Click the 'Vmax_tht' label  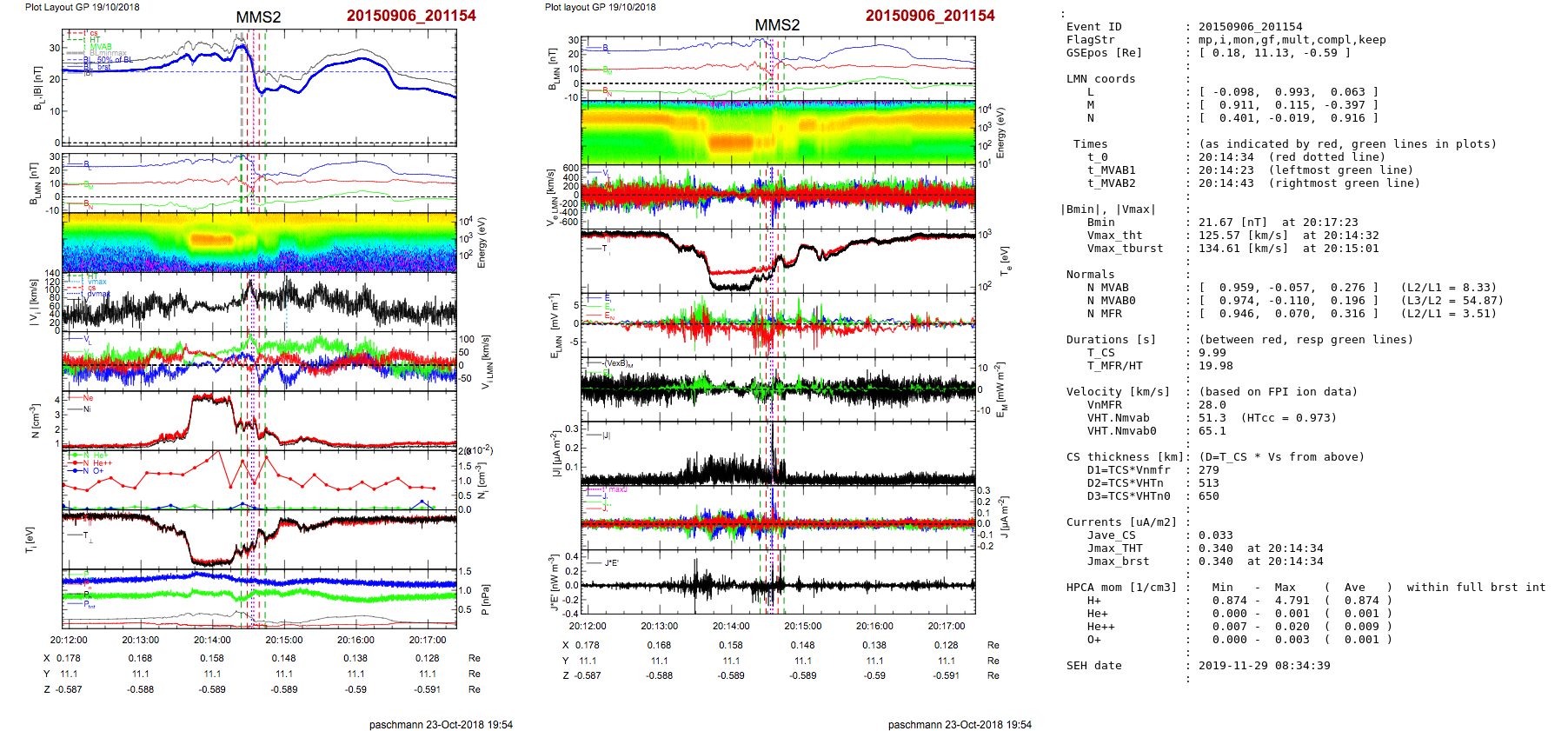[x=1114, y=236]
